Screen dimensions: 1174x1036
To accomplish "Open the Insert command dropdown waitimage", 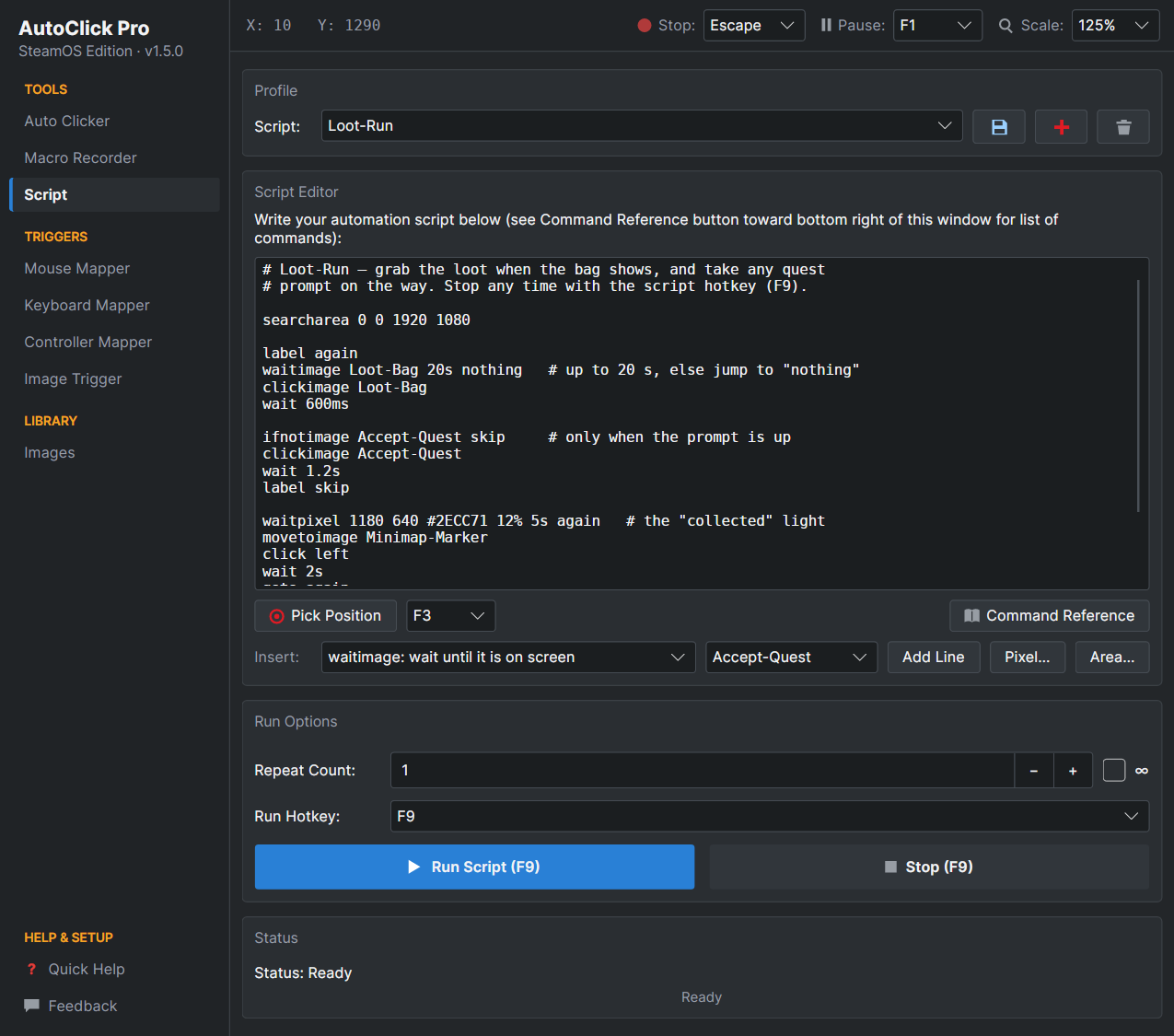I will point(508,658).
